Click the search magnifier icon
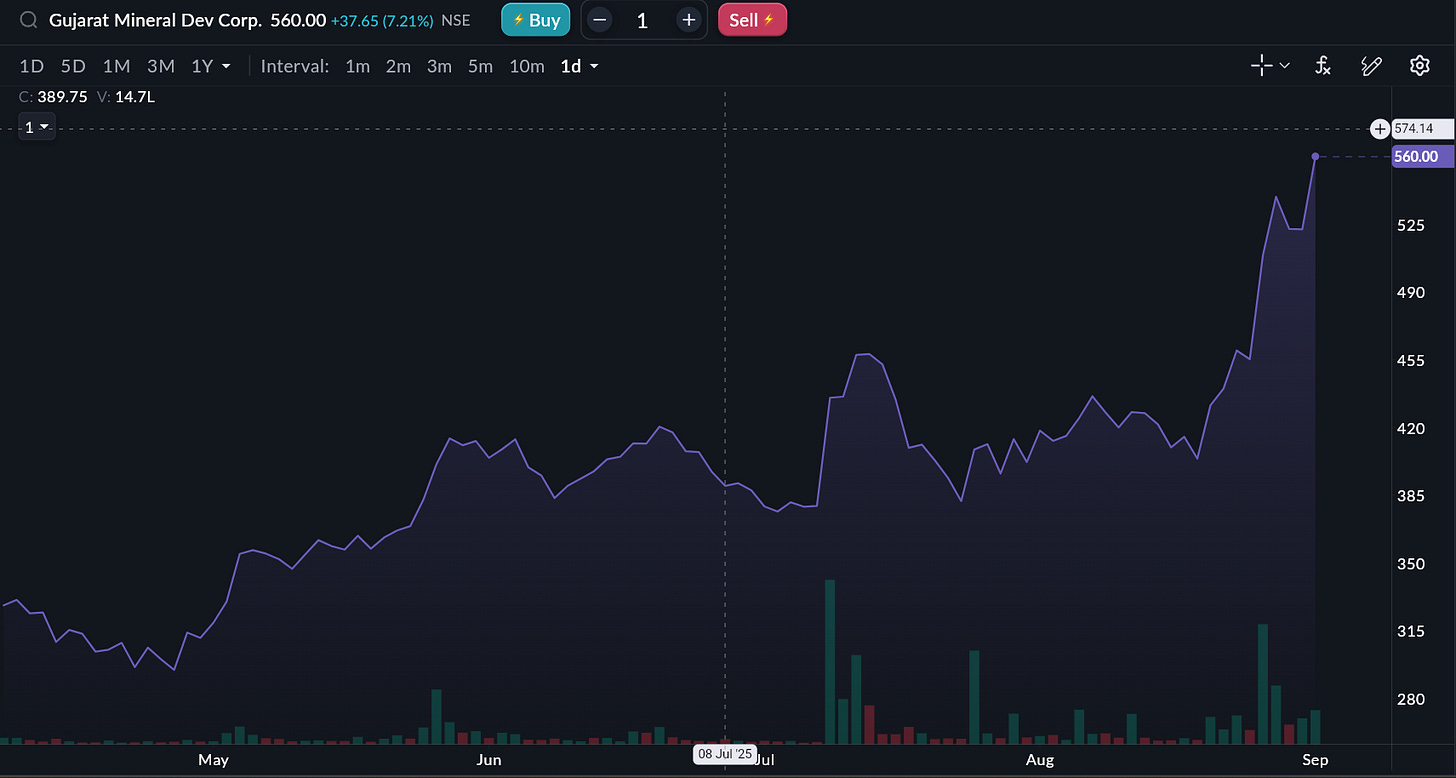Viewport: 1456px width, 778px height. click(30, 20)
